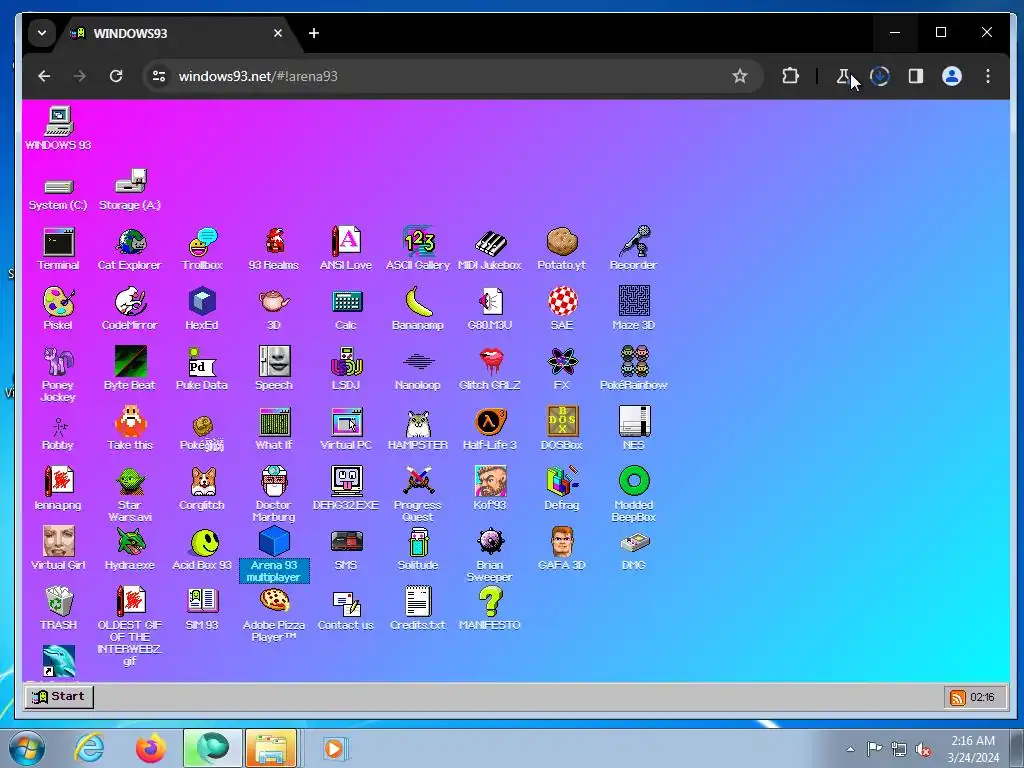Go back in browser history
Screen dimensions: 1024x768
coord(44,76)
